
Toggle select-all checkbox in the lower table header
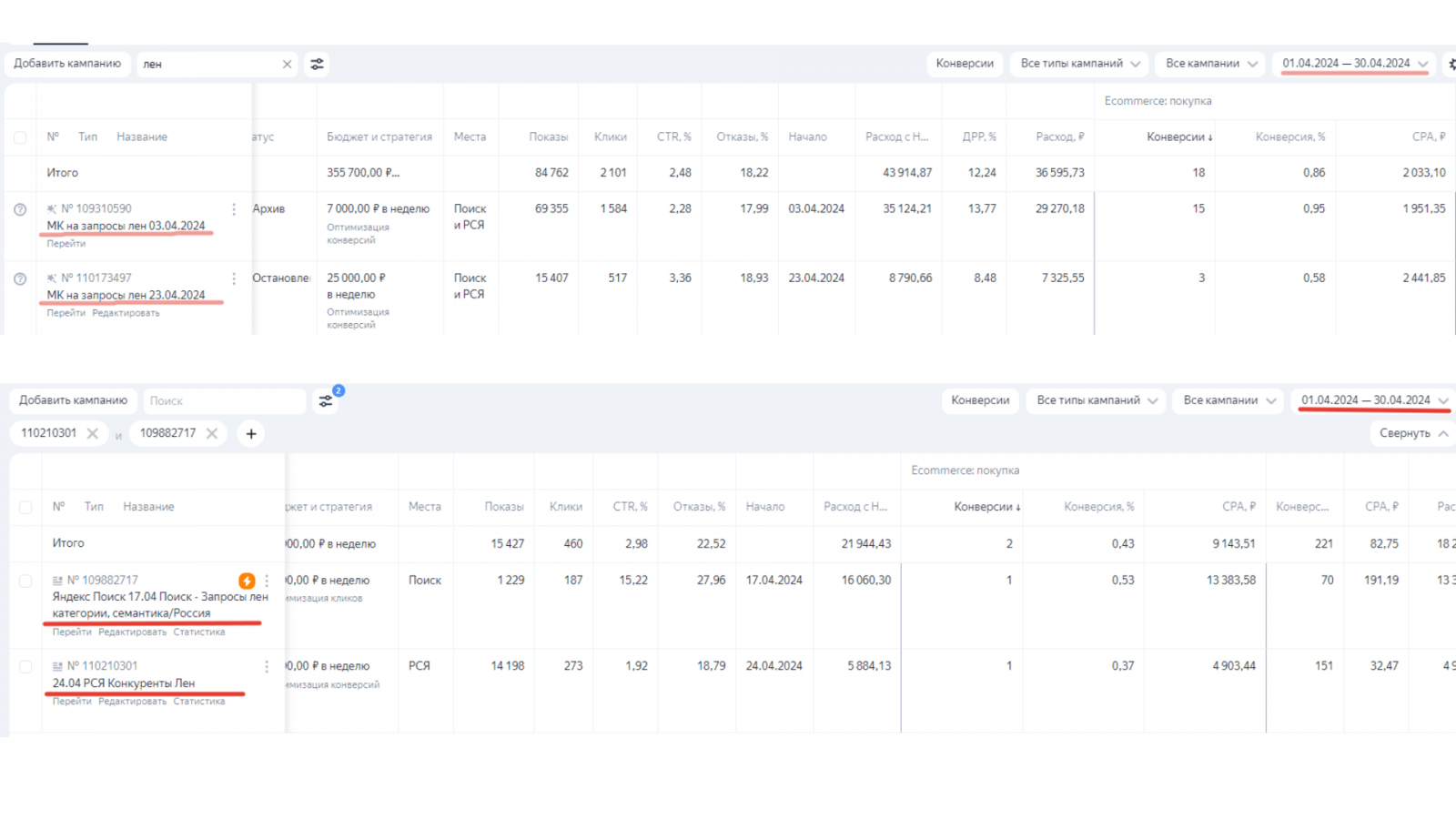click(25, 508)
